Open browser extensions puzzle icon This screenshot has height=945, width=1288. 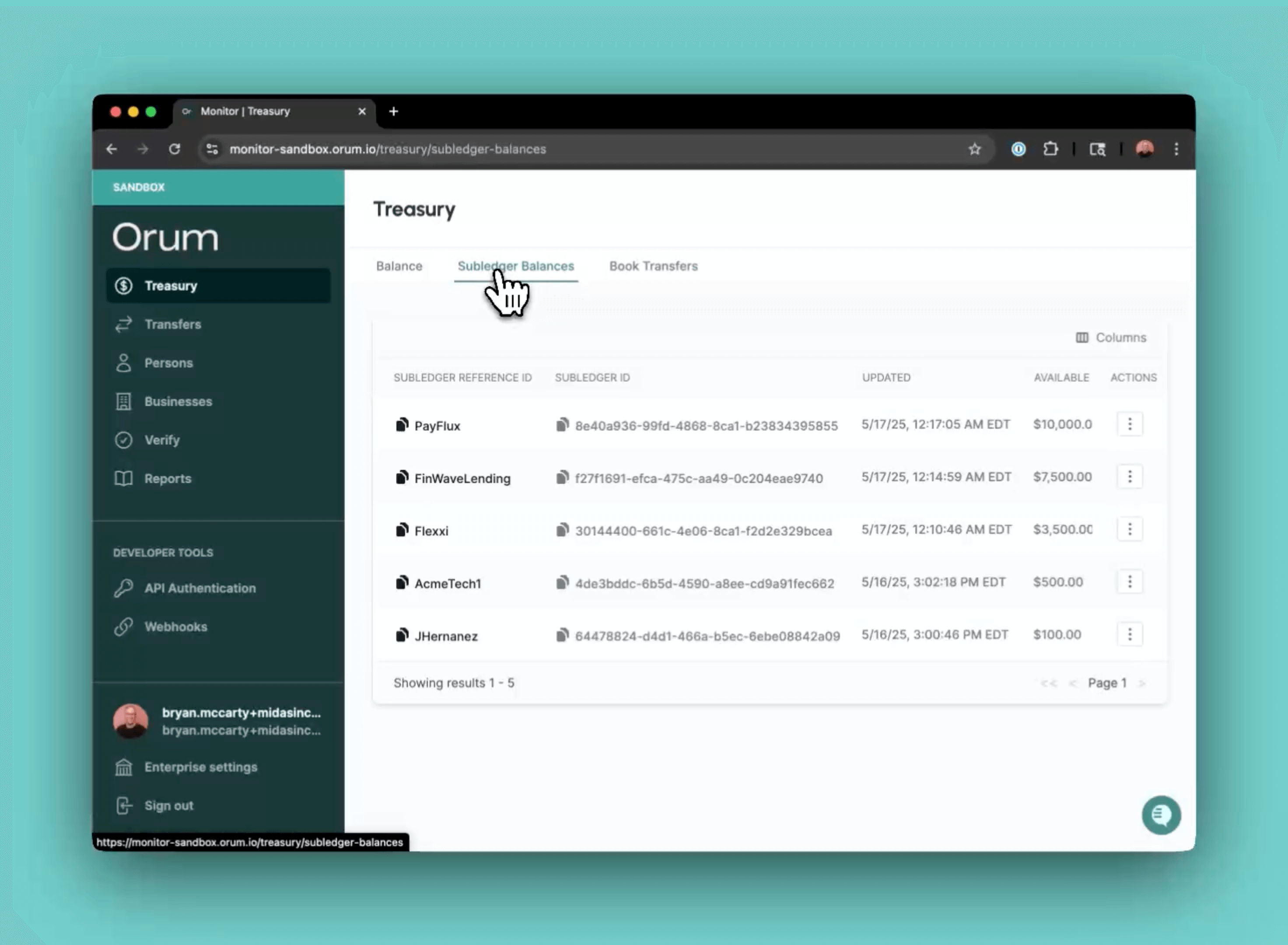(1050, 149)
